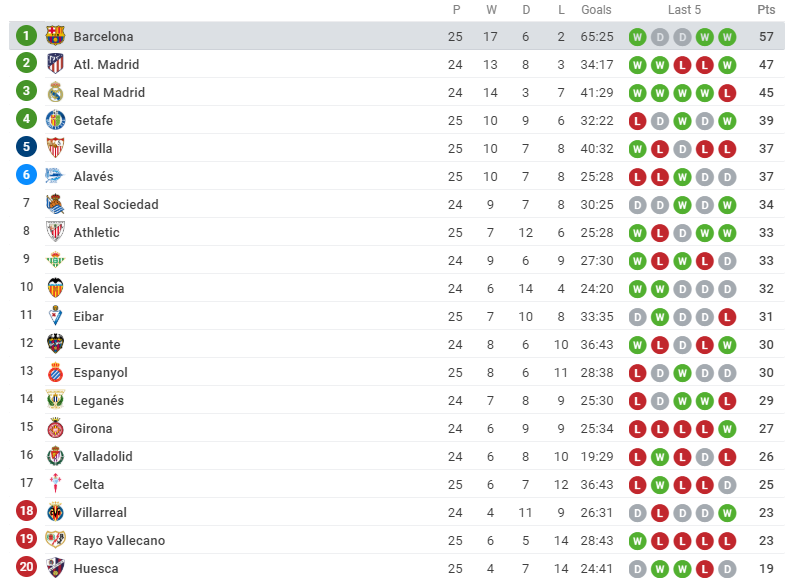Click the Betis green crest icon
Image resolution: width=789 pixels, height=578 pixels.
coord(55,260)
